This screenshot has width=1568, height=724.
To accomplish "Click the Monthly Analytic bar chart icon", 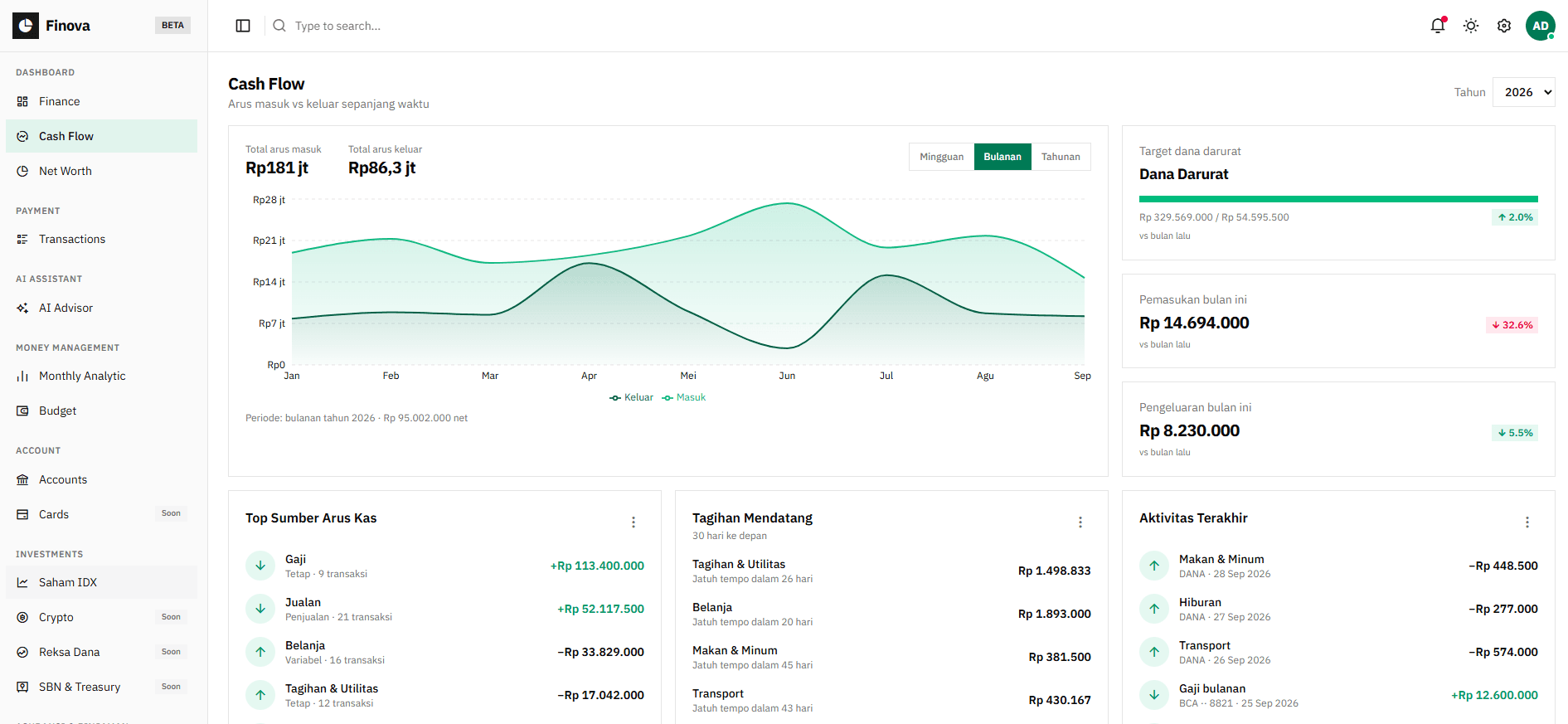I will point(22,376).
